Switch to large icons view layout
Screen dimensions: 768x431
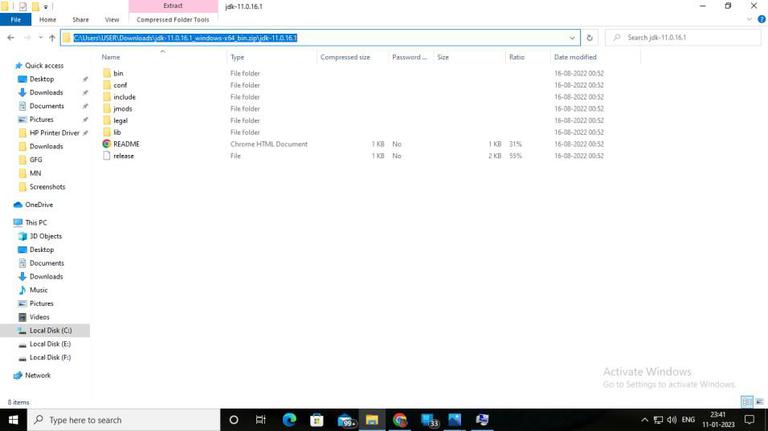pos(759,402)
